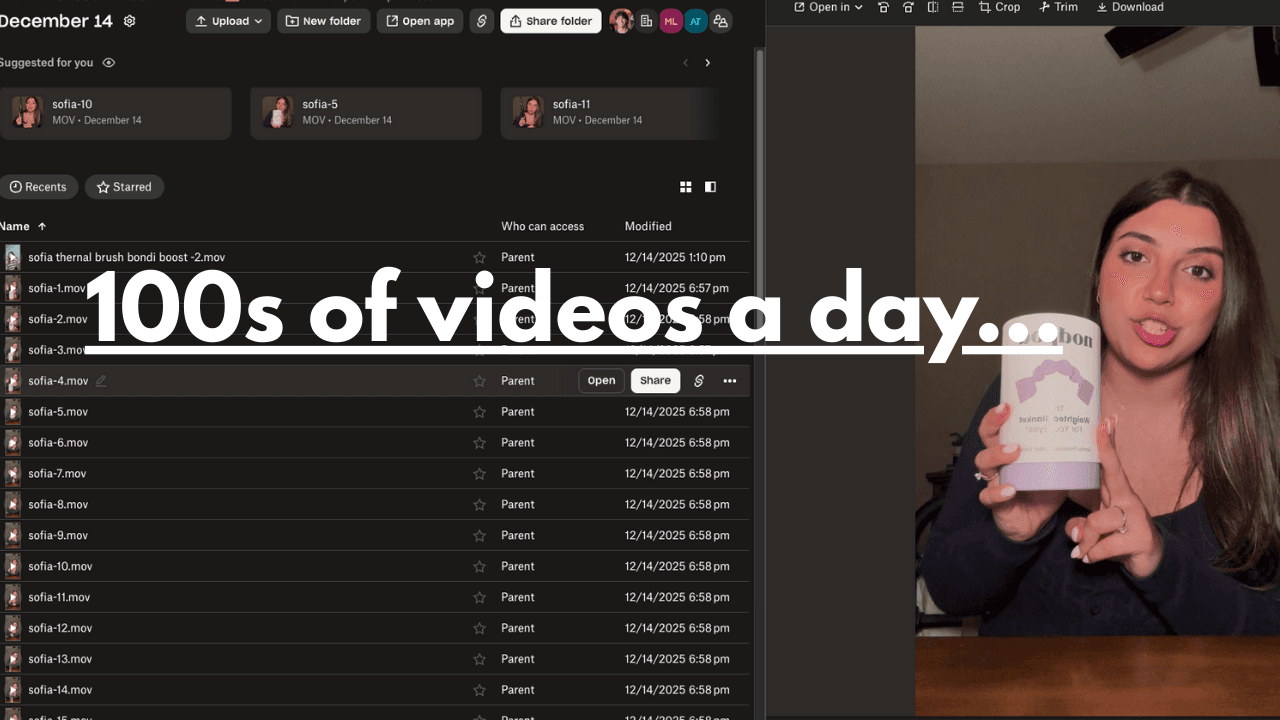The width and height of the screenshot is (1280, 720).
Task: Click the add members icon in the header
Action: point(721,21)
